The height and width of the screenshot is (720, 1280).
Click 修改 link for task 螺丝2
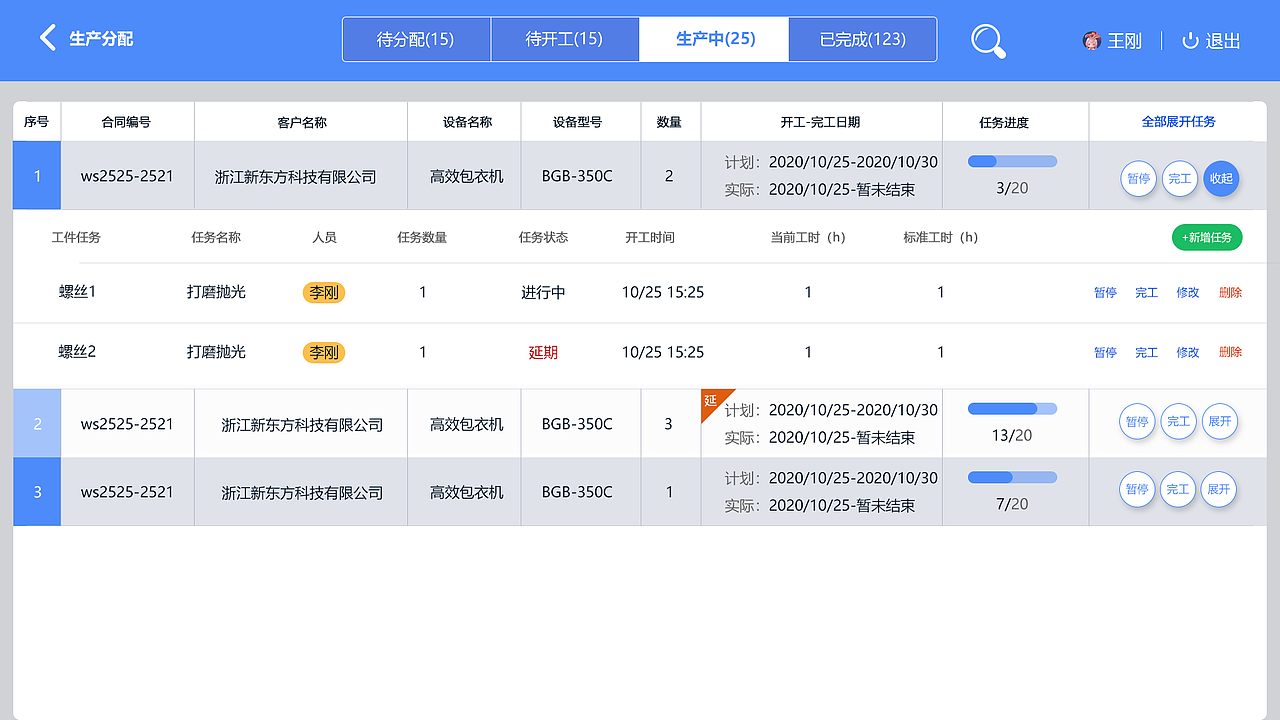1187,352
